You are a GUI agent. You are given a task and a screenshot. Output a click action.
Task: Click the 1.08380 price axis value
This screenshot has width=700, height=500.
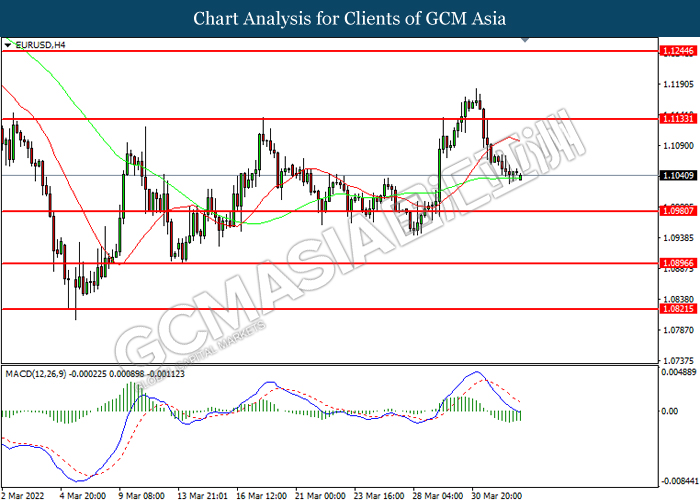pos(679,299)
